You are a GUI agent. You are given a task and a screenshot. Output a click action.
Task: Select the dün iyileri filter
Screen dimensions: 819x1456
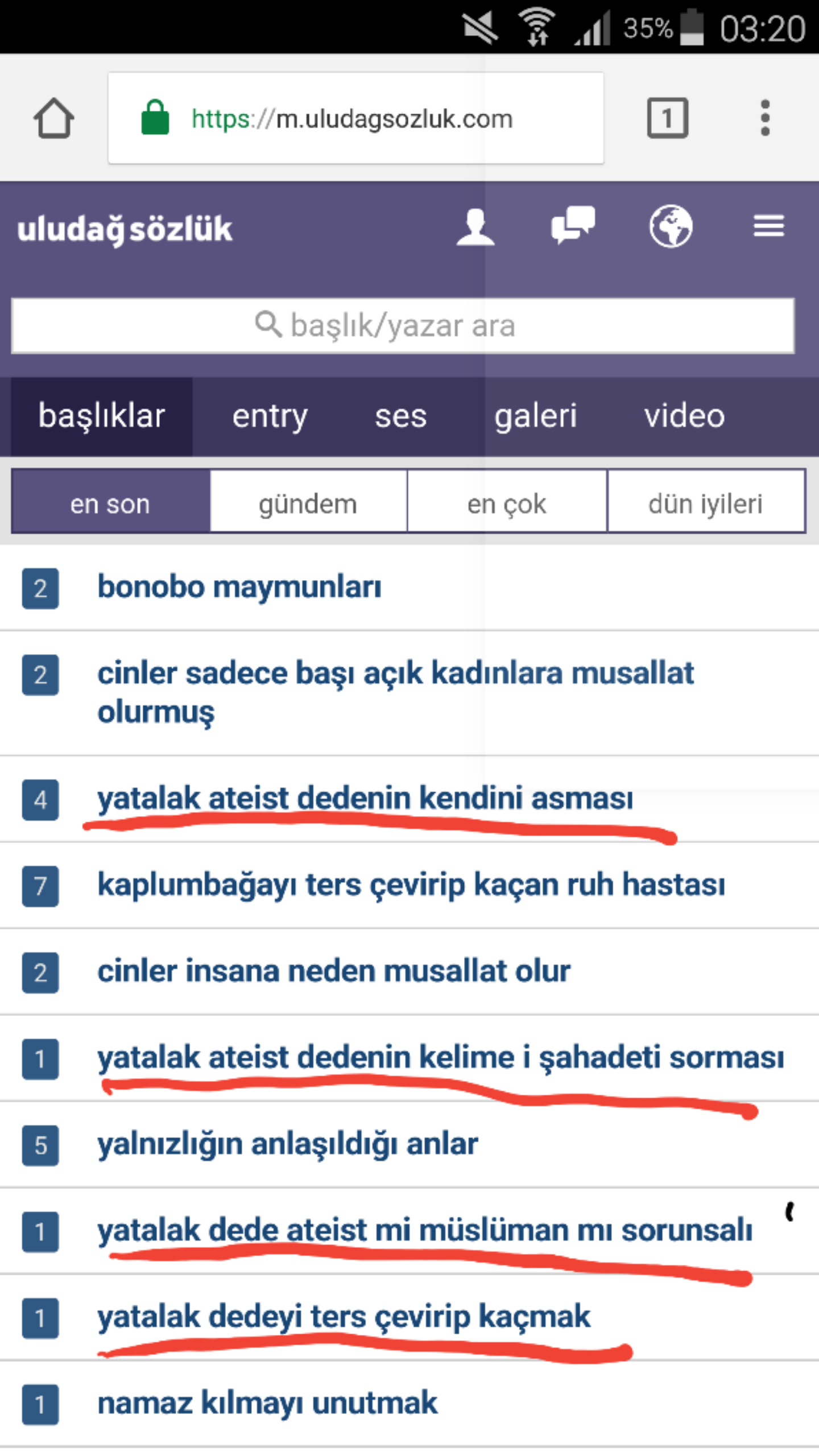coord(705,504)
